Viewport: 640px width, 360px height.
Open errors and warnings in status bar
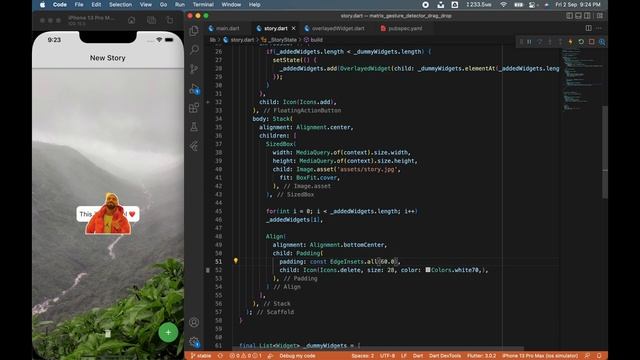click(x=245, y=356)
